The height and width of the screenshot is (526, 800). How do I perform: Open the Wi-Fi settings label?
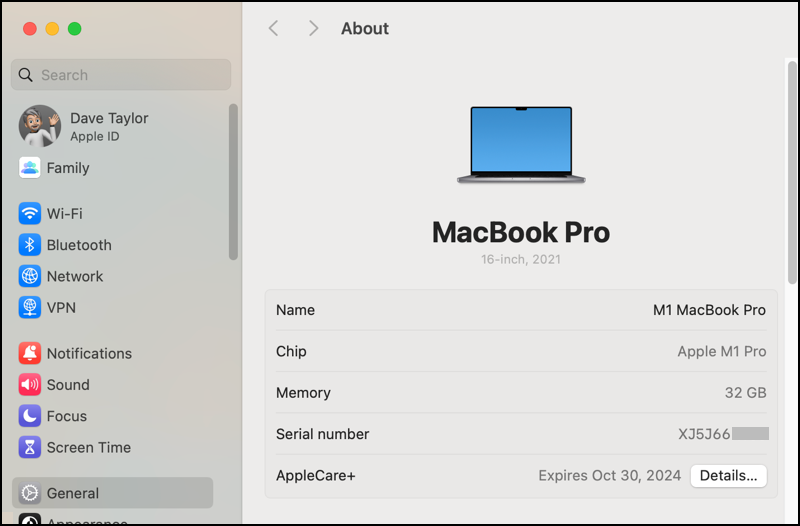(65, 213)
